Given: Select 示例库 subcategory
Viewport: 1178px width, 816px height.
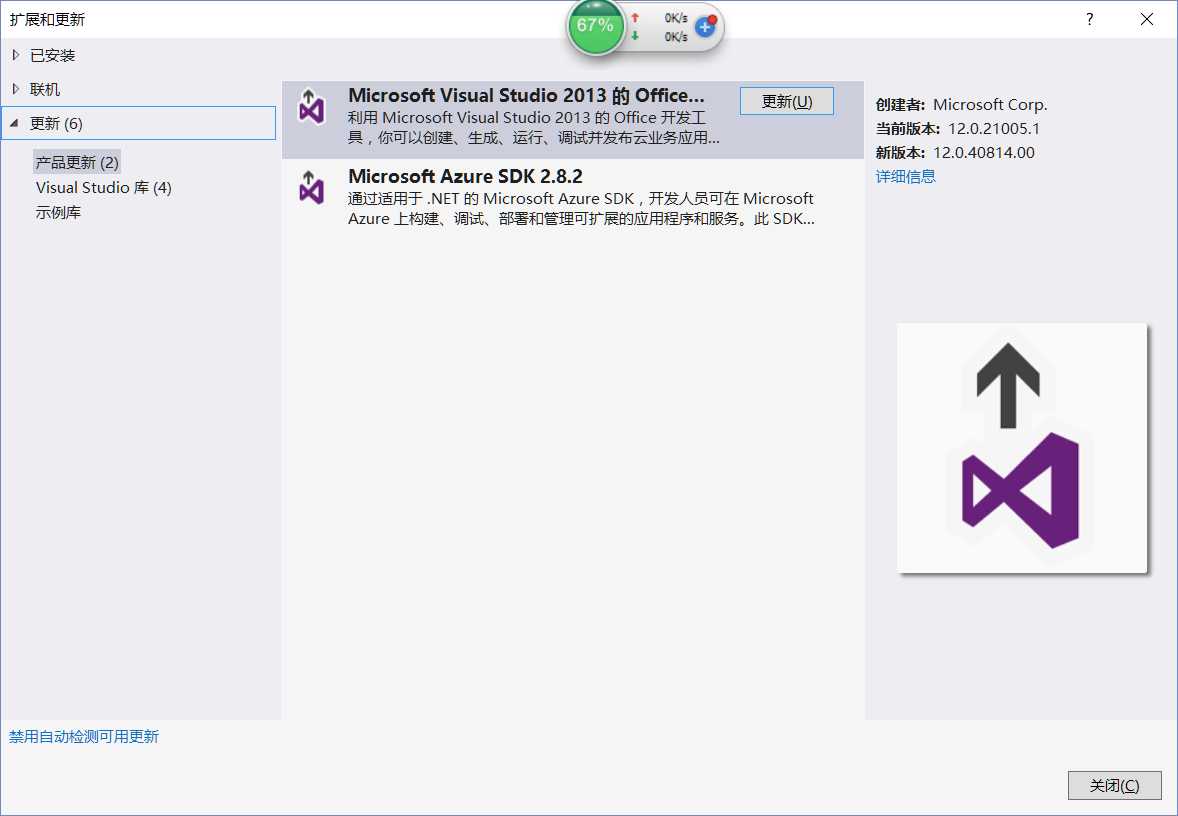Looking at the screenshot, I should [x=58, y=213].
